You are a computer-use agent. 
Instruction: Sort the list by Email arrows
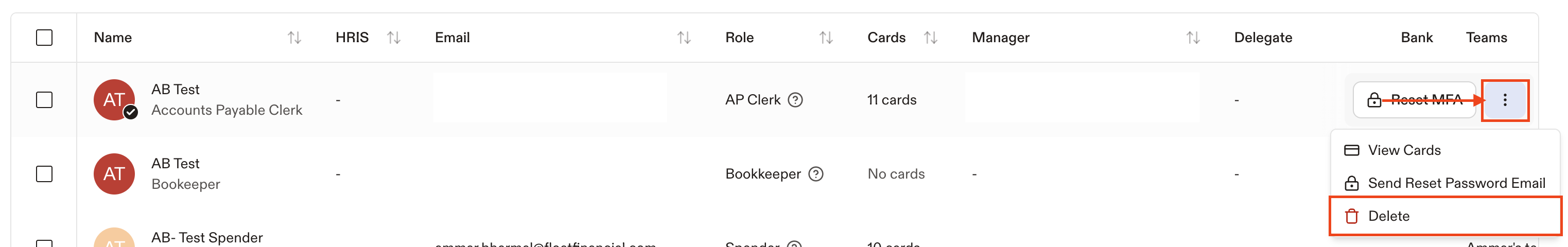pyautogui.click(x=684, y=38)
